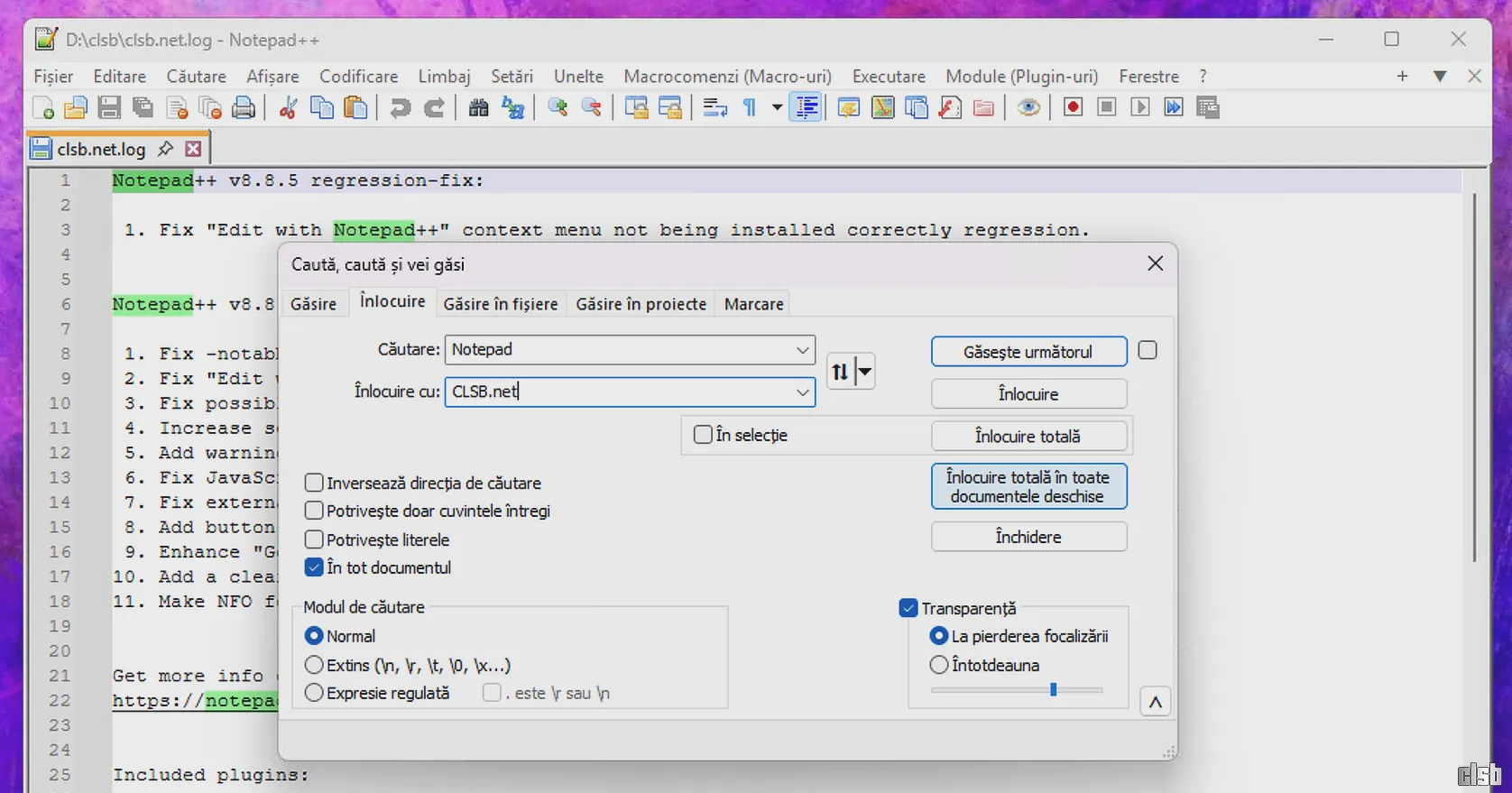Zoom out using magnifier minus icon

pos(592,108)
